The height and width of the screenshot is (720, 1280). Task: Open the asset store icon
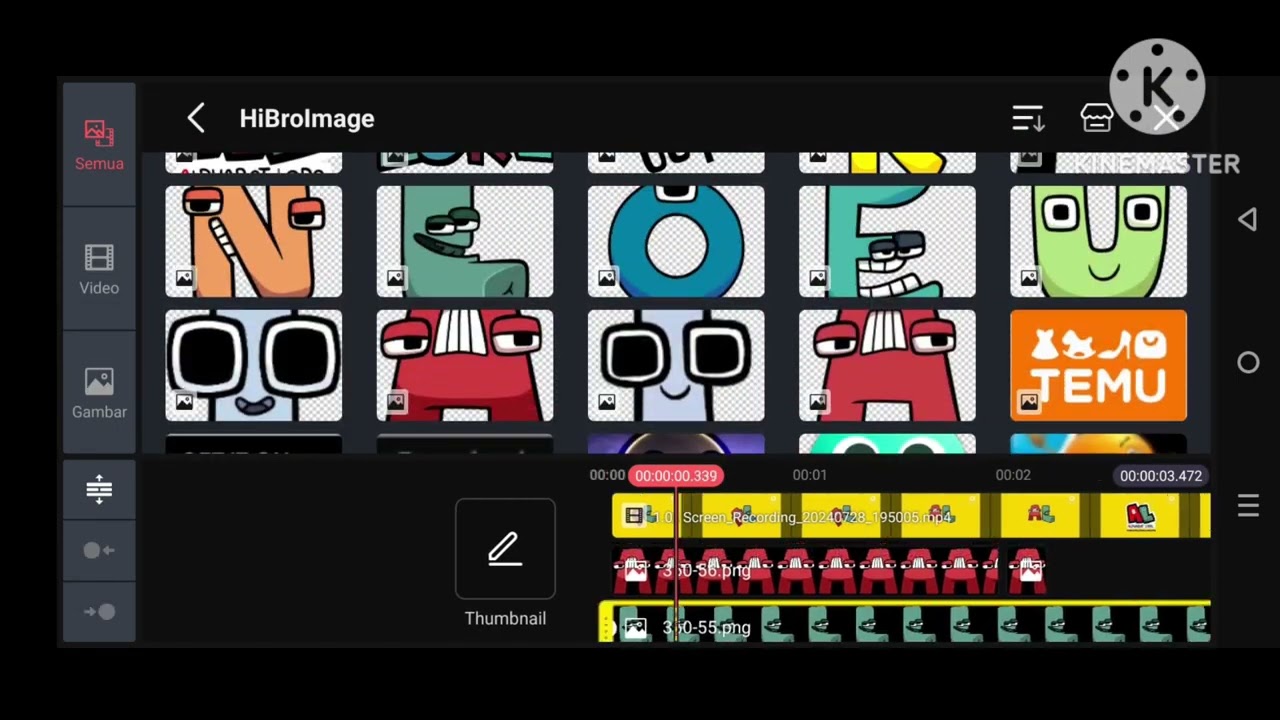pos(1097,118)
